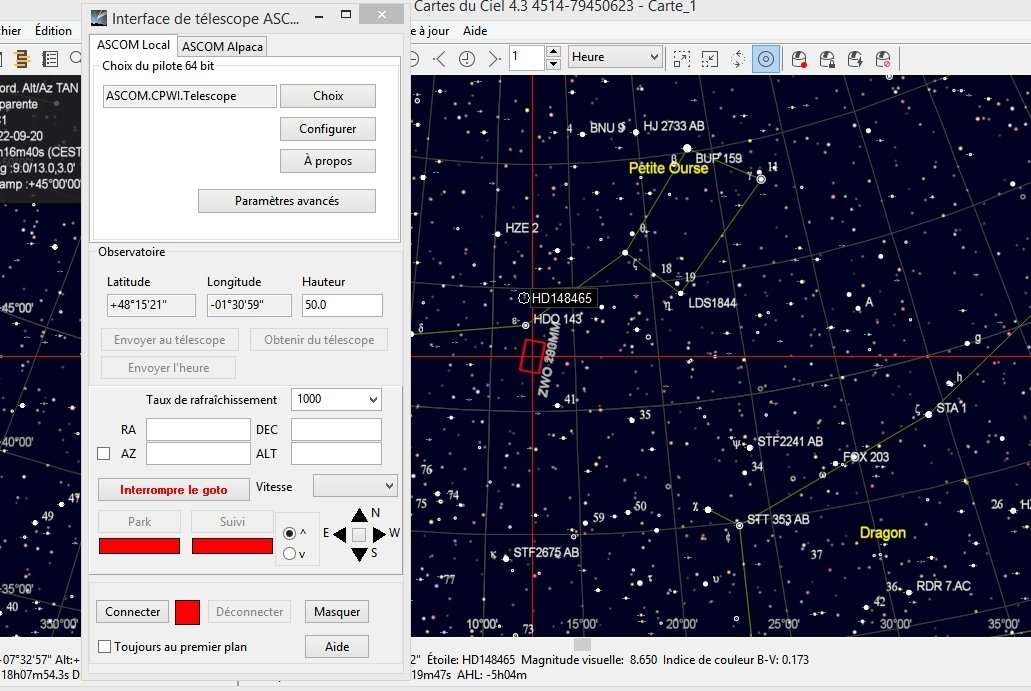Click the RDR 7 AC star label
Viewport: 1031px width, 691px height.
point(943,586)
